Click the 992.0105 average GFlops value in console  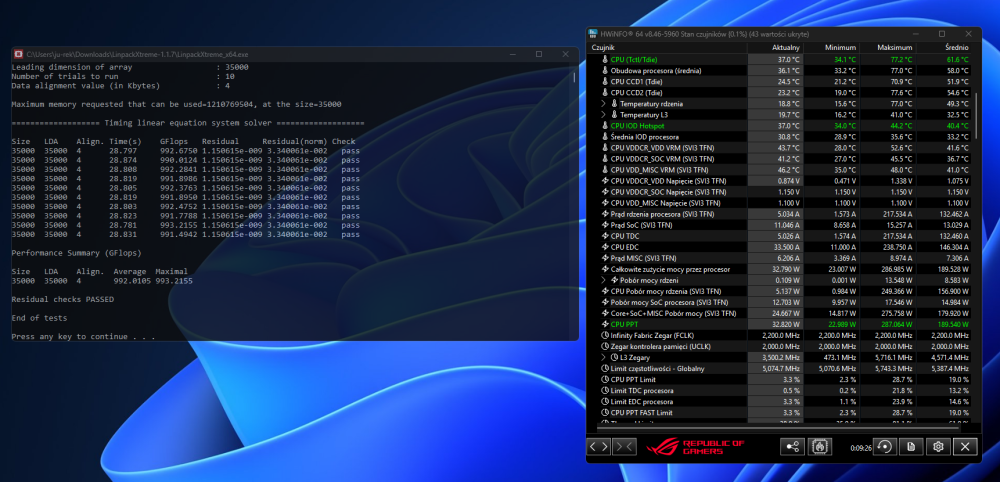click(133, 281)
